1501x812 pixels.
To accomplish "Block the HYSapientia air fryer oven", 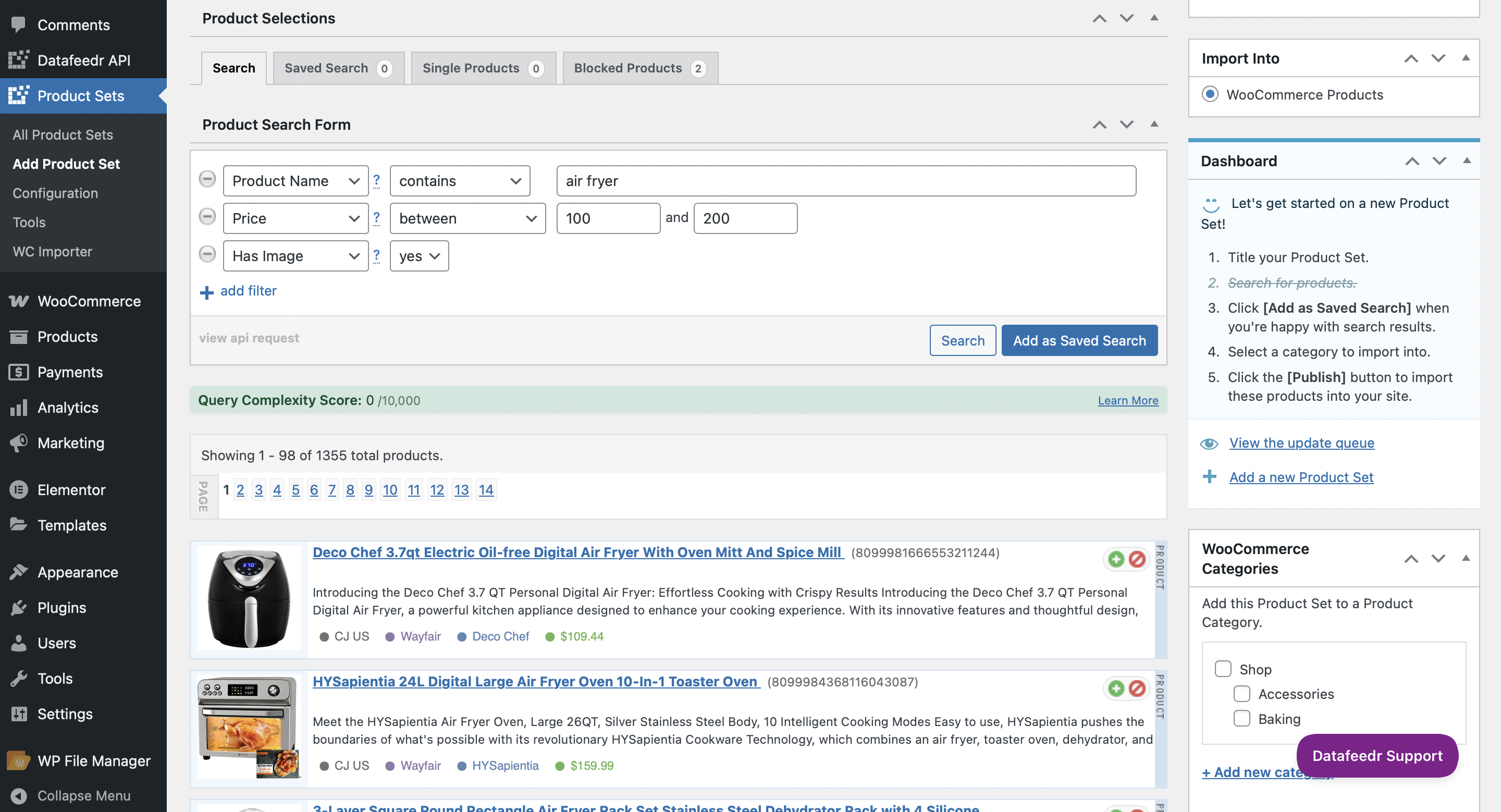I will click(x=1137, y=688).
